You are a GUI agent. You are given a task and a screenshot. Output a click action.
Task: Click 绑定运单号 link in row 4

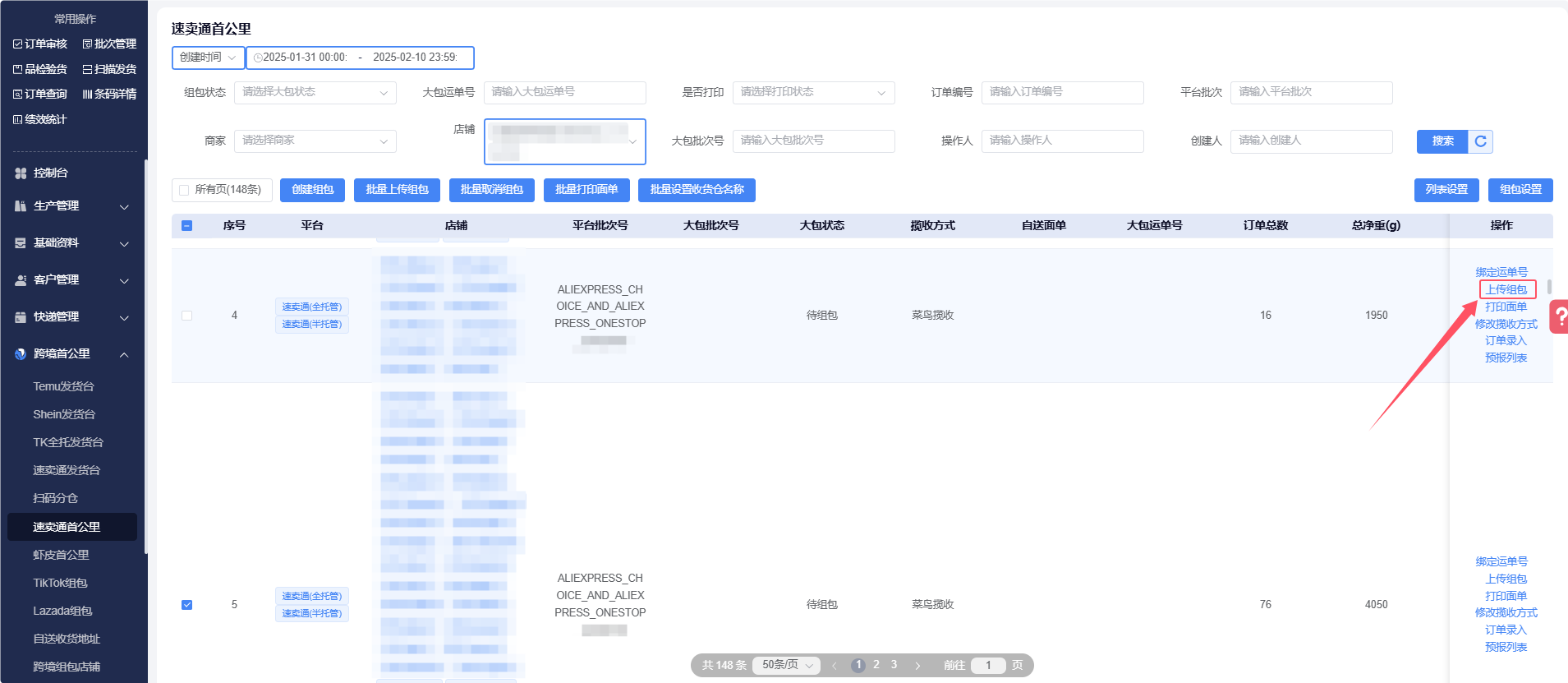coord(1501,273)
